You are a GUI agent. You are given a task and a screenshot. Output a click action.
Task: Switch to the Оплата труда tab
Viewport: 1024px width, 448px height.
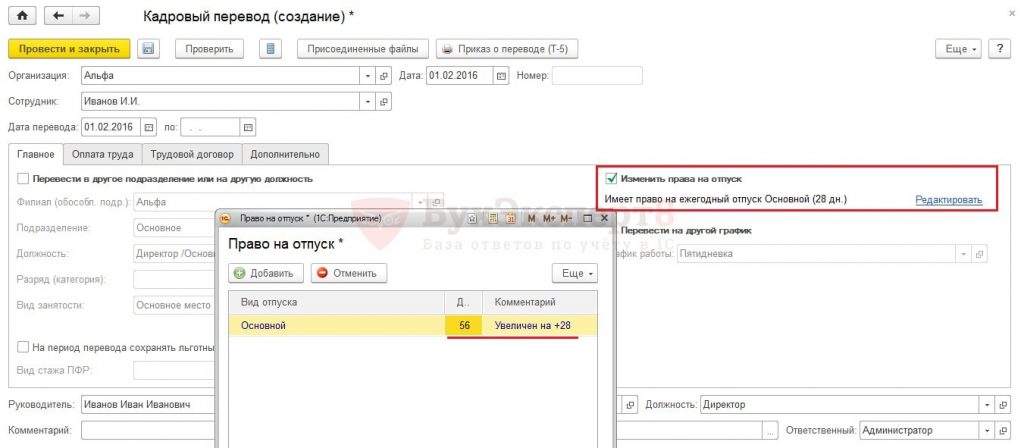tap(103, 154)
